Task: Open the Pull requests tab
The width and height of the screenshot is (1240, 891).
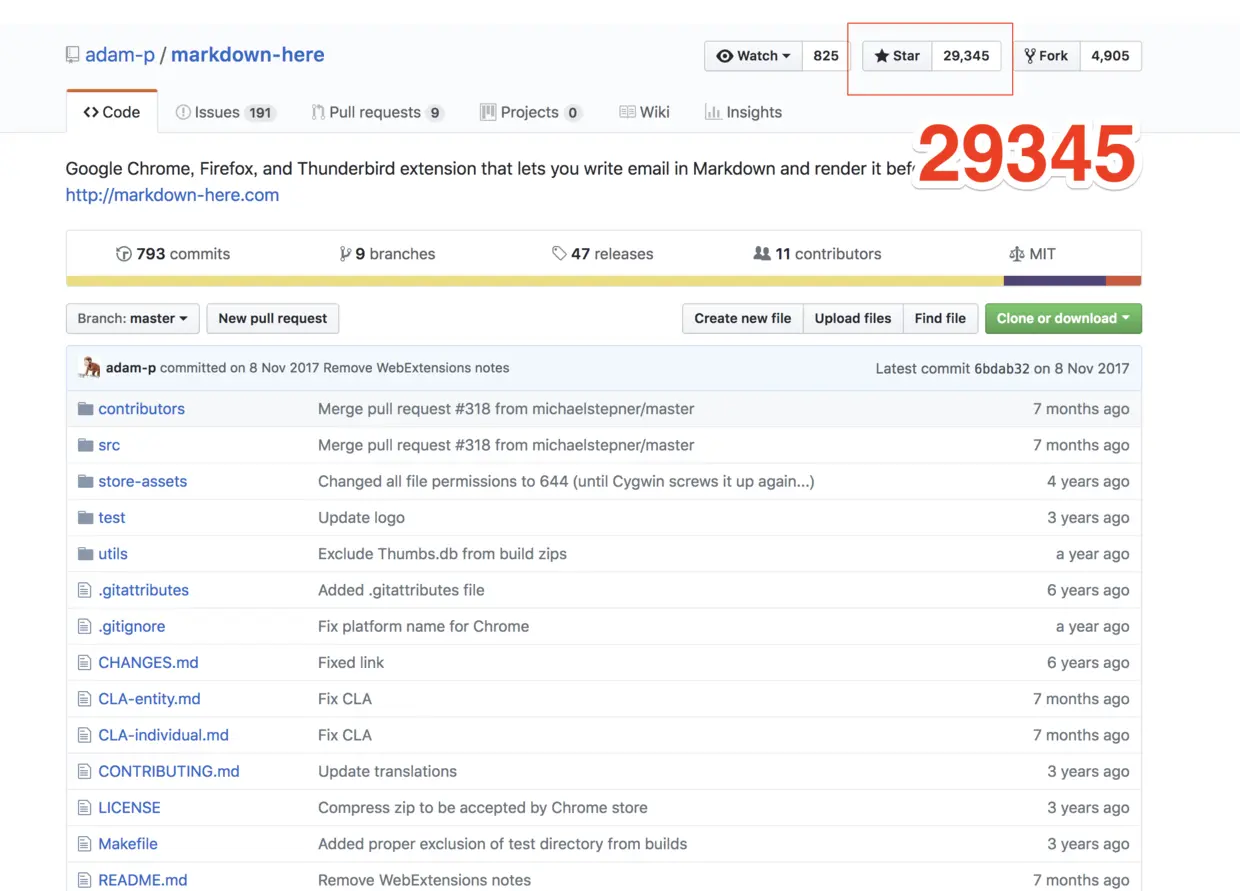Action: [377, 112]
